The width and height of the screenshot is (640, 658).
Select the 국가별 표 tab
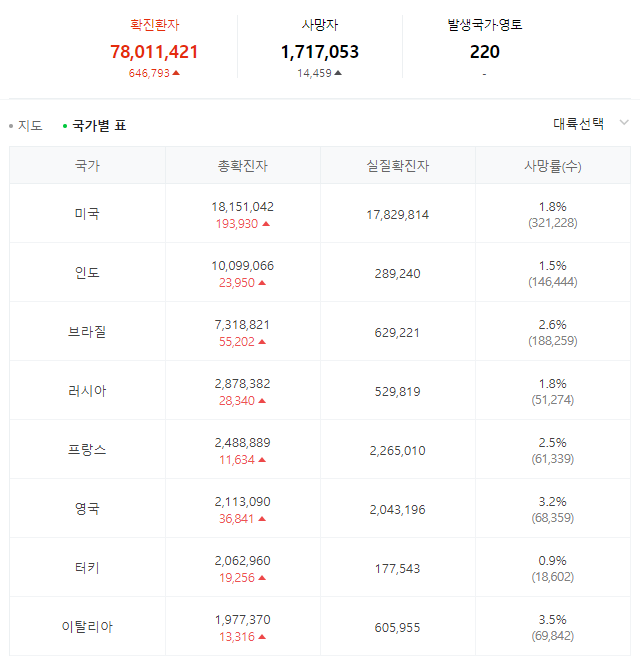(99, 126)
